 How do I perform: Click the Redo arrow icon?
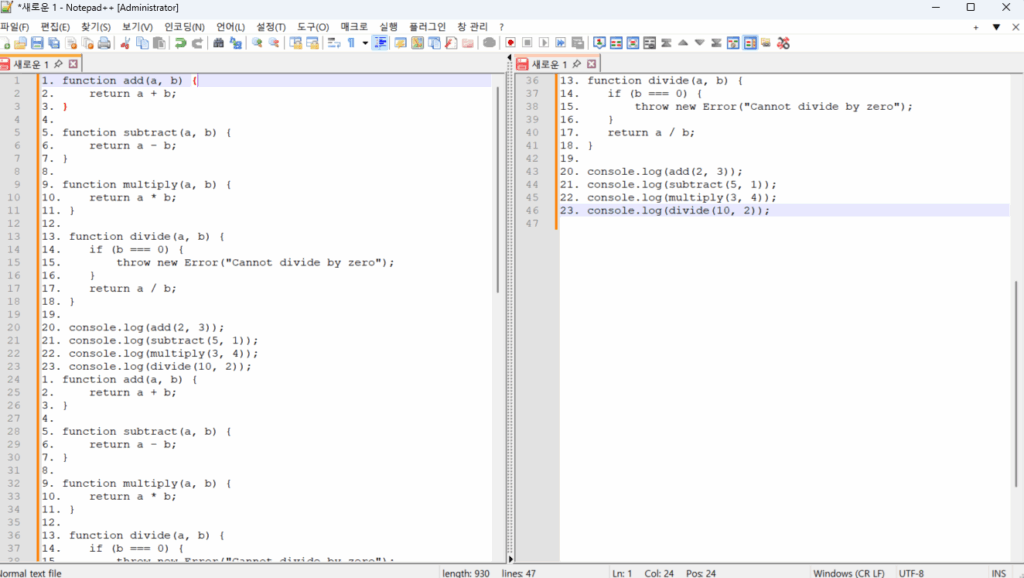click(197, 43)
